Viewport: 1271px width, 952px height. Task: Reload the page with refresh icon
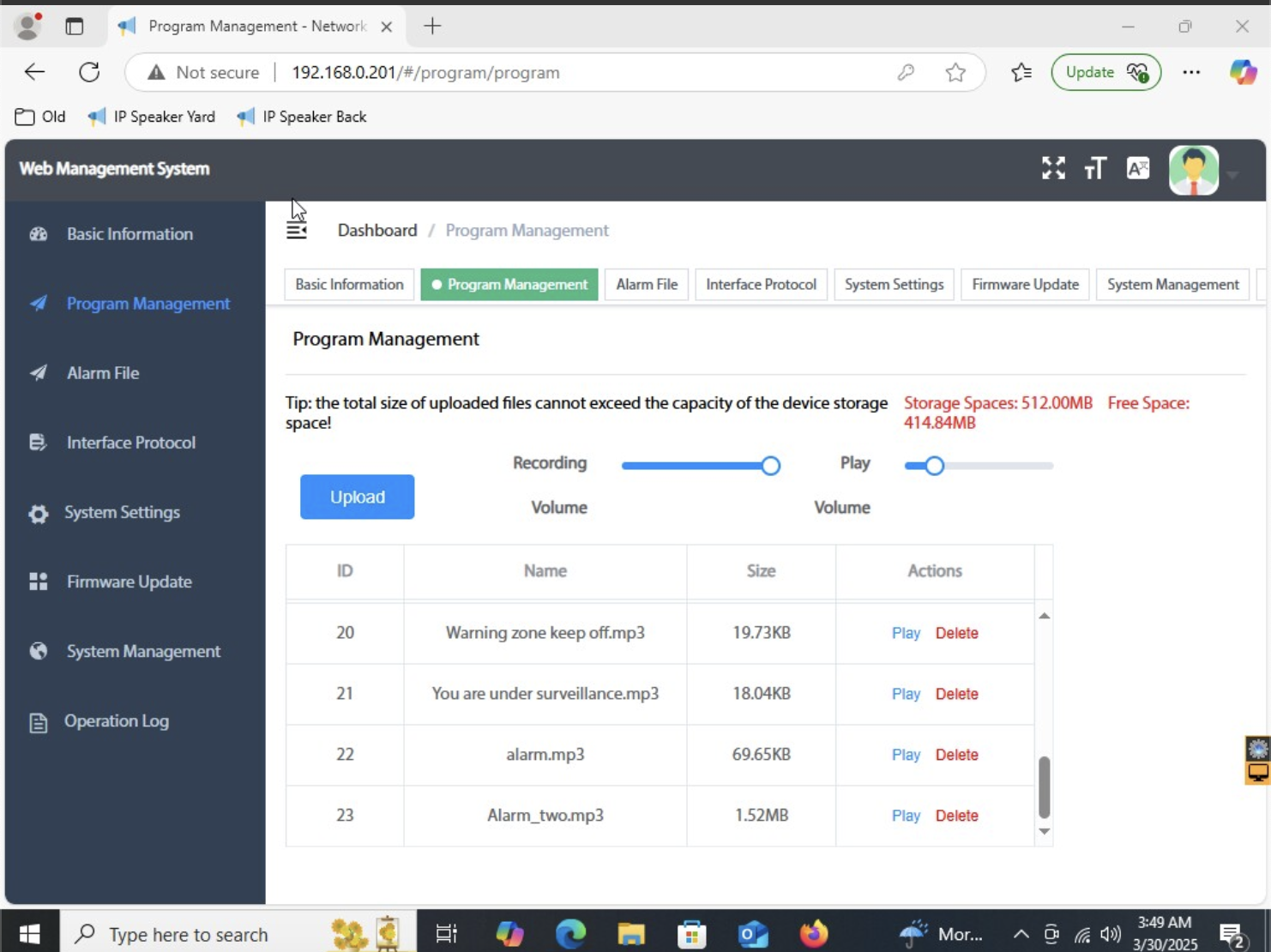click(89, 72)
